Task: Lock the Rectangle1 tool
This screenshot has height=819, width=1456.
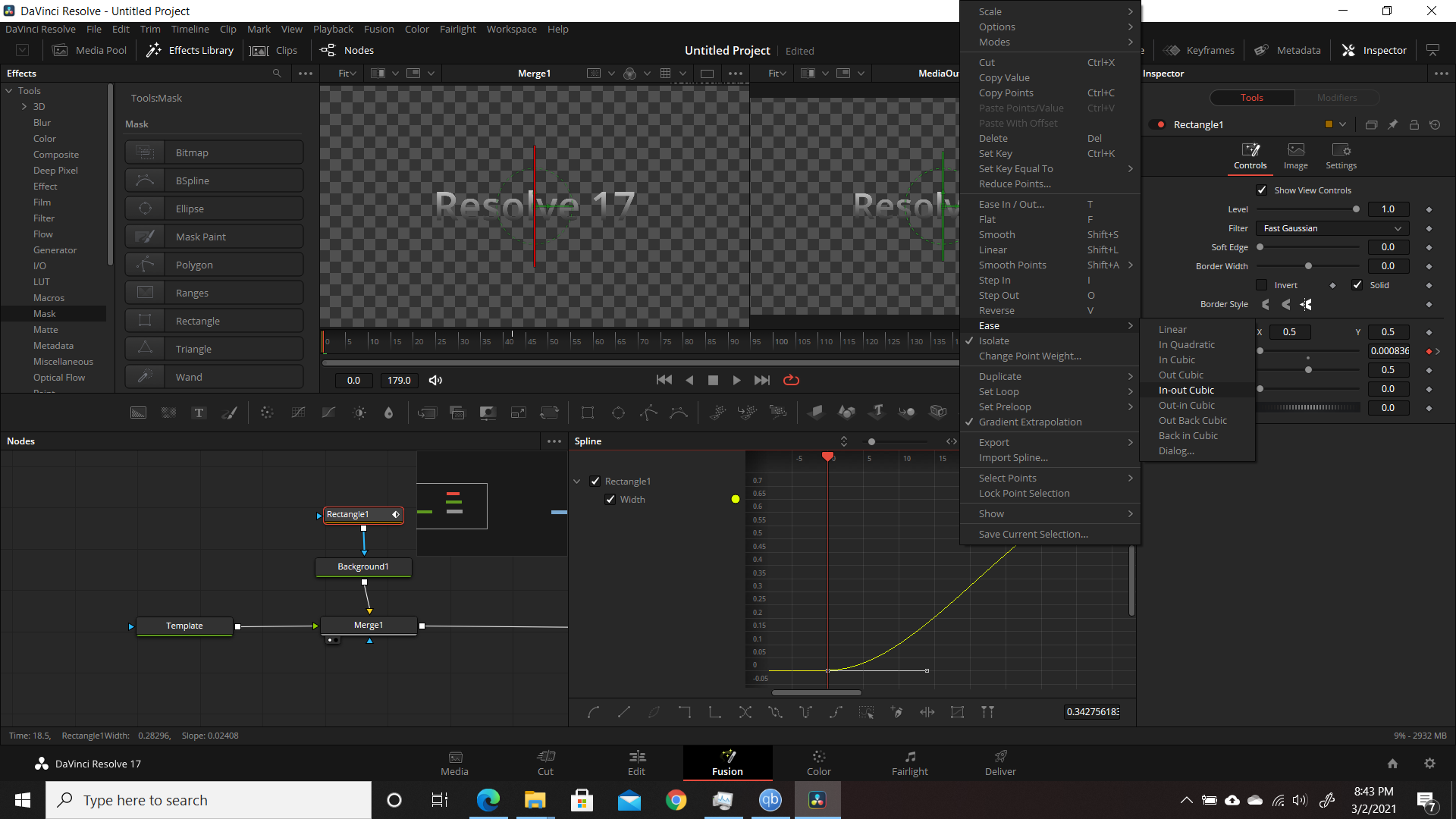Action: pyautogui.click(x=1414, y=124)
